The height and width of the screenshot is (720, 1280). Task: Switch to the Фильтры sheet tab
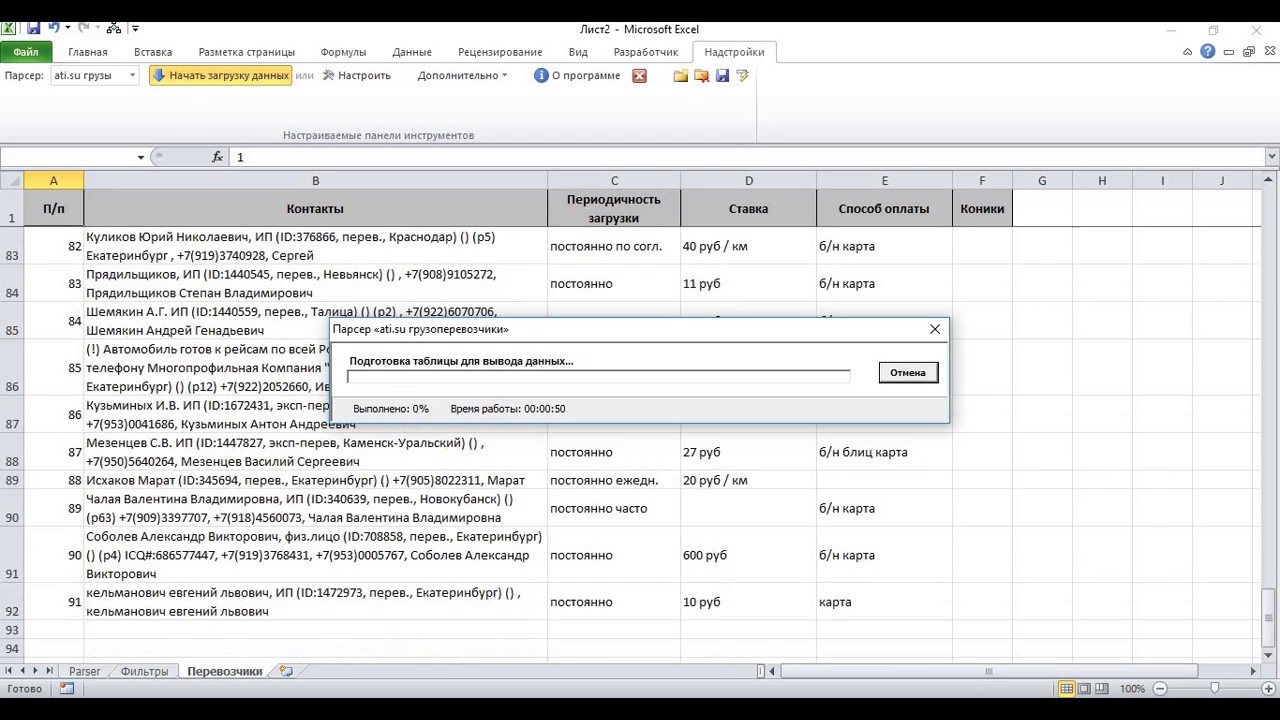[144, 671]
